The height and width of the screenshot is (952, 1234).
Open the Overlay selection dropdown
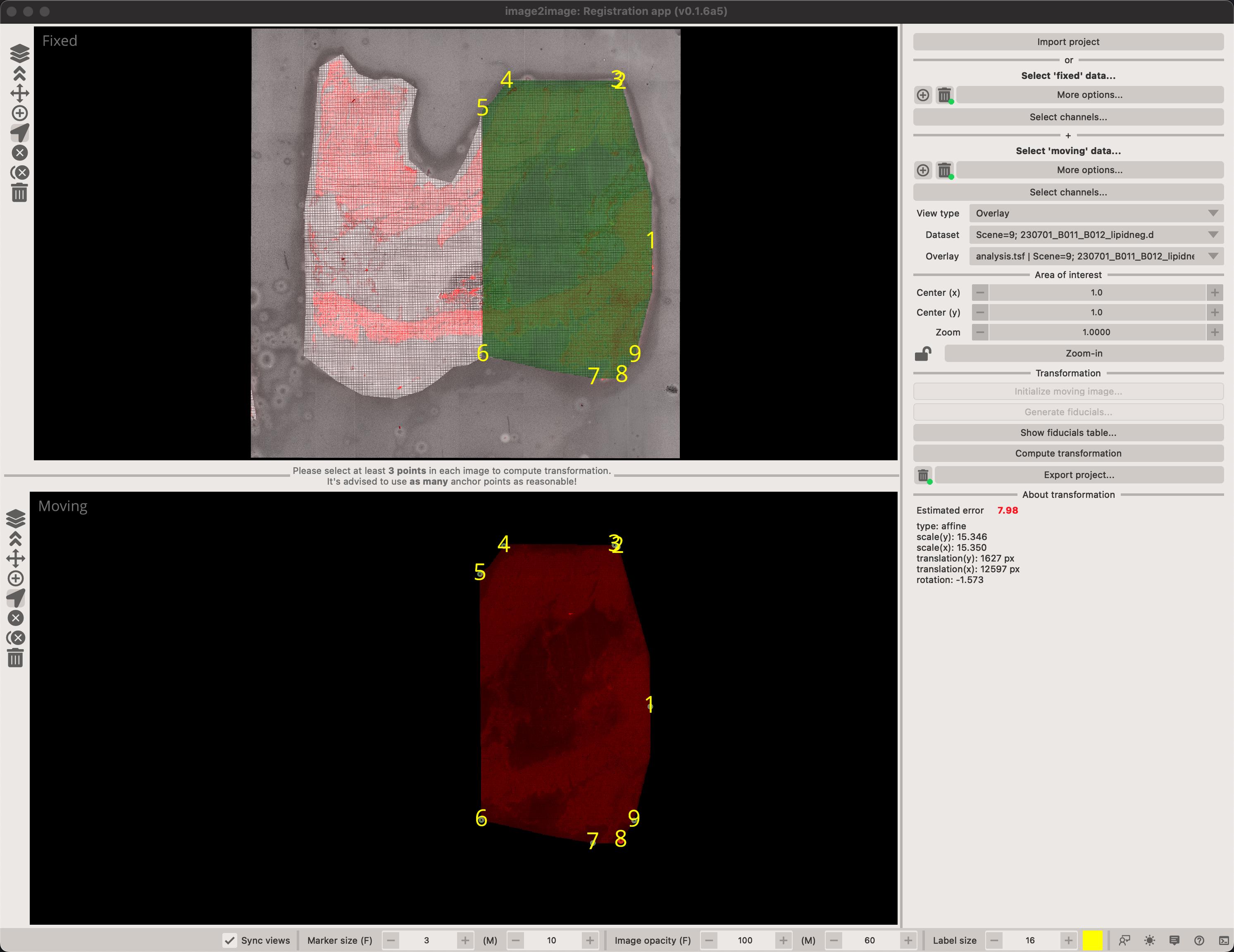pos(1096,256)
